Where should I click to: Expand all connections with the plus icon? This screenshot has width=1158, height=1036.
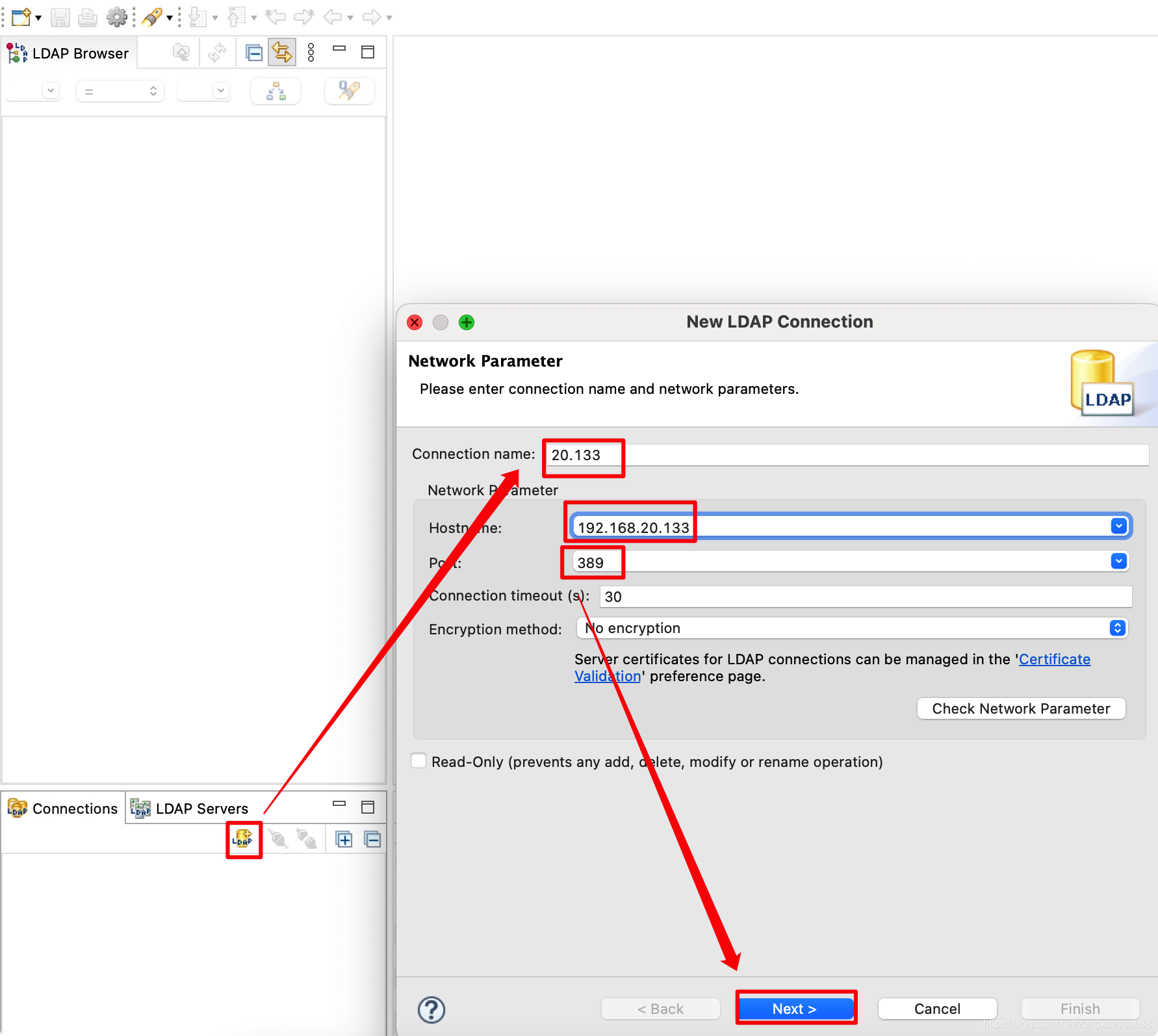pos(344,839)
